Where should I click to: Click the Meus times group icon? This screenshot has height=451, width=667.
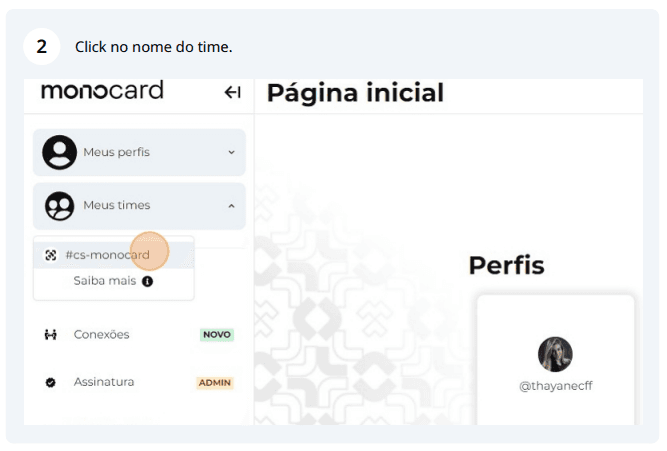tap(60, 206)
